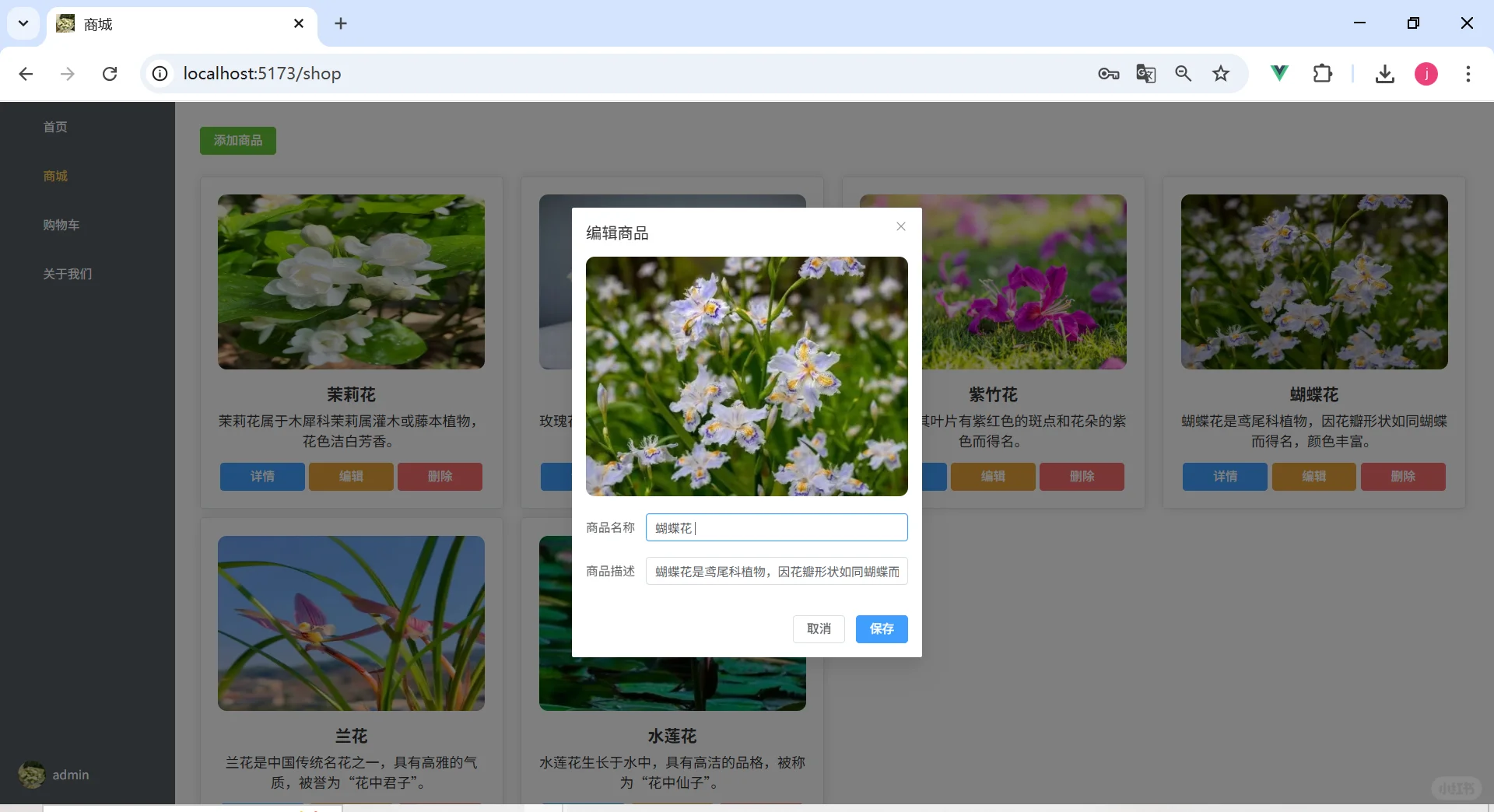Click the zoom magnifier toolbar icon
Screen dimensions: 1494x812
click(1184, 73)
